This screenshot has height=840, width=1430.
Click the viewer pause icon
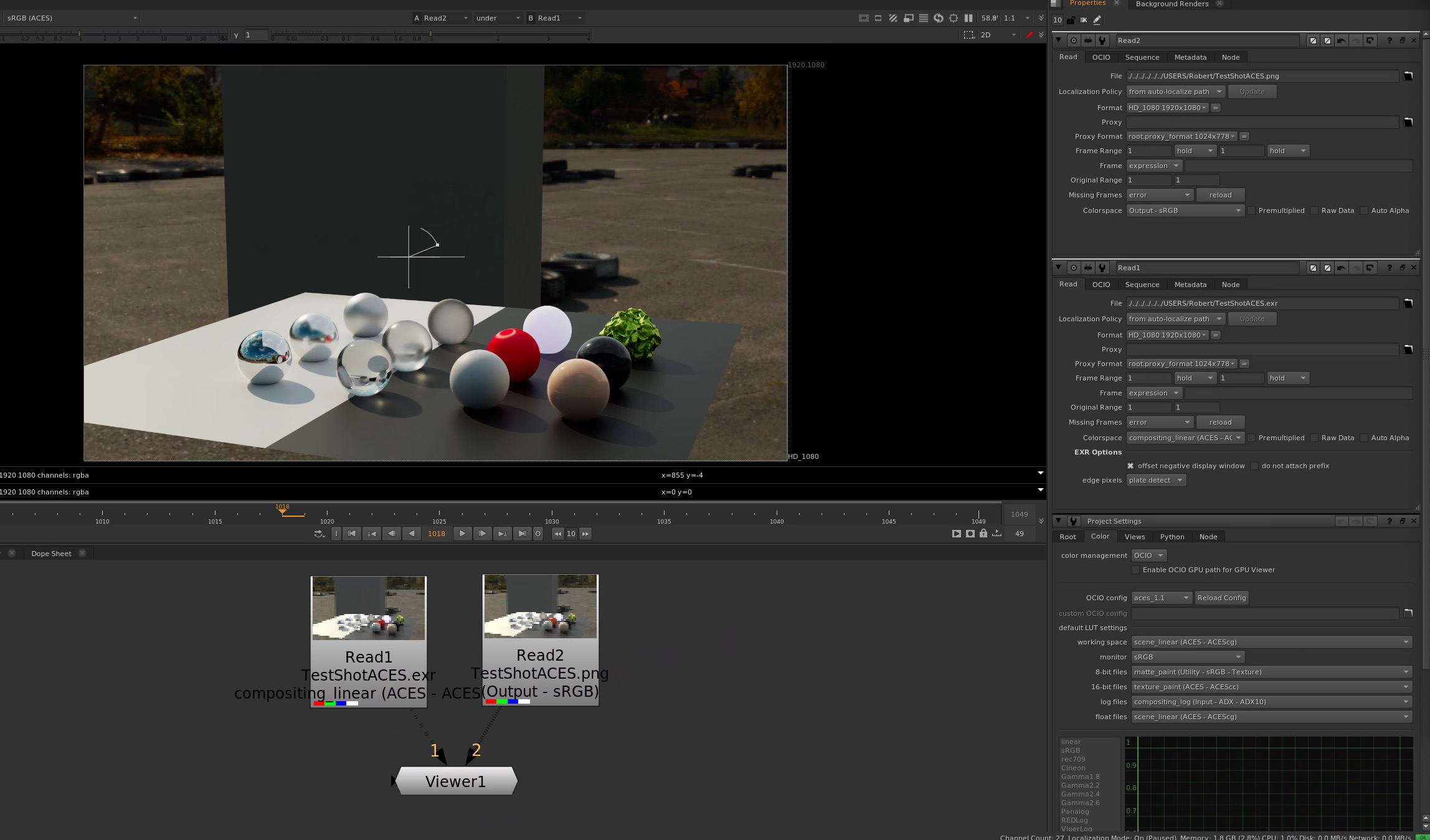pos(968,18)
